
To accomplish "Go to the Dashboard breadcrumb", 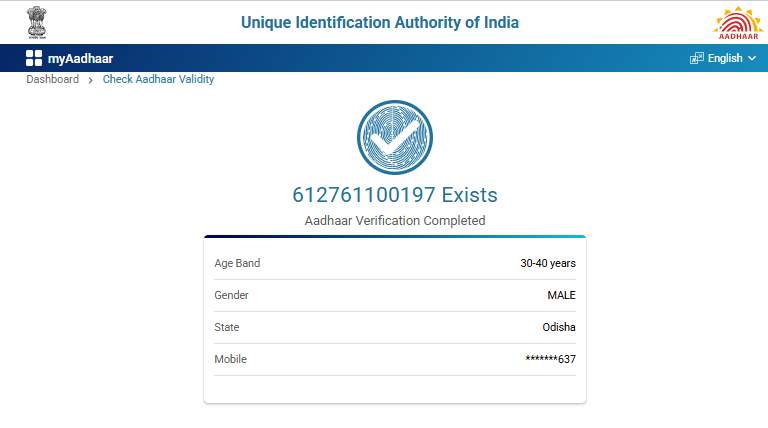I will pyautogui.click(x=53, y=80).
